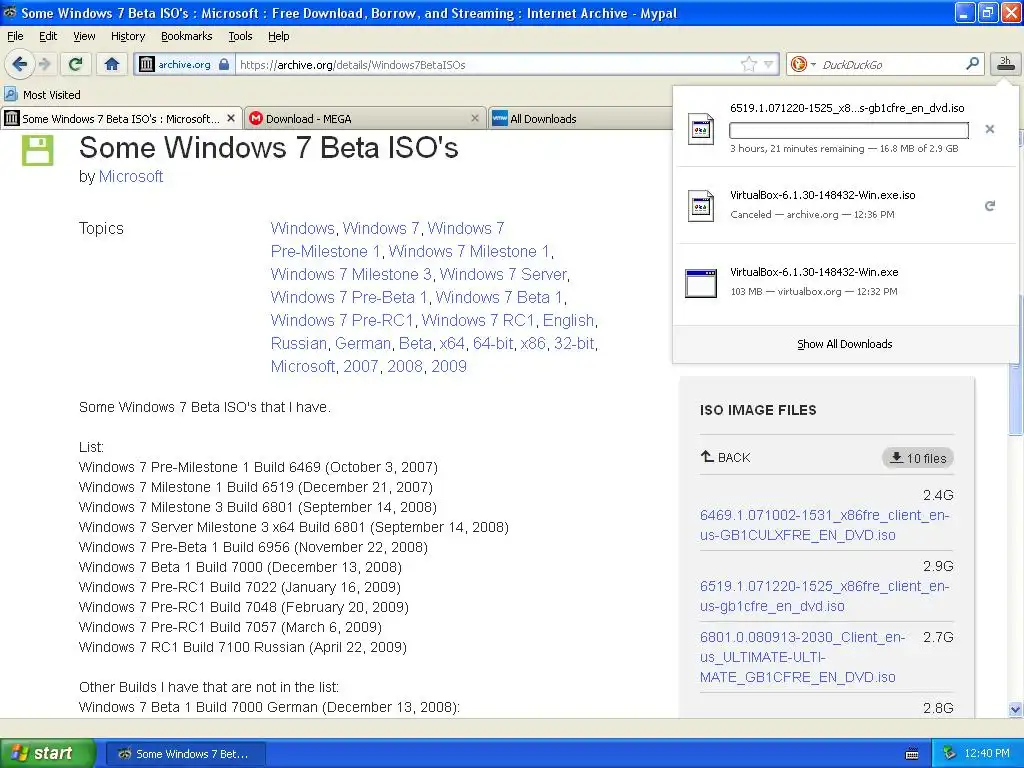Open the Edit menu
The width and height of the screenshot is (1024, 768).
click(x=48, y=36)
